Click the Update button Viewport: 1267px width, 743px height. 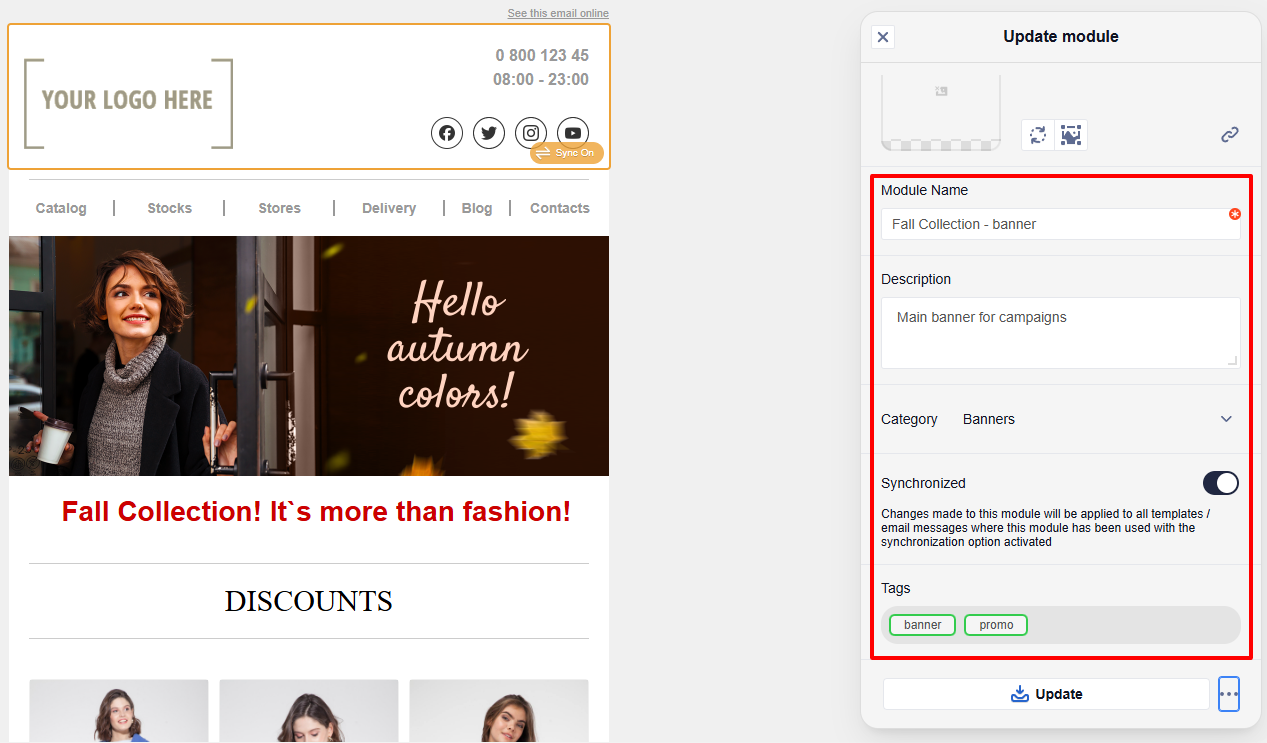1046,694
